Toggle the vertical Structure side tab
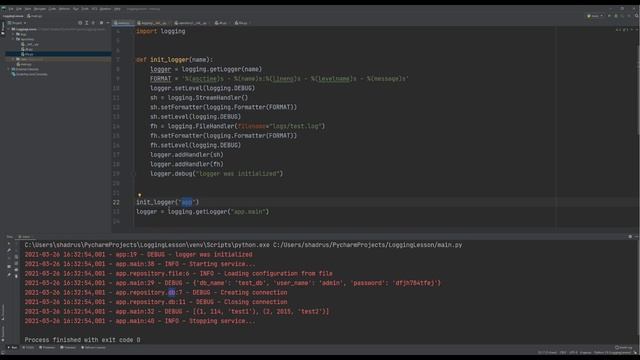Image resolution: width=640 pixels, height=360 pixels. click(2, 313)
